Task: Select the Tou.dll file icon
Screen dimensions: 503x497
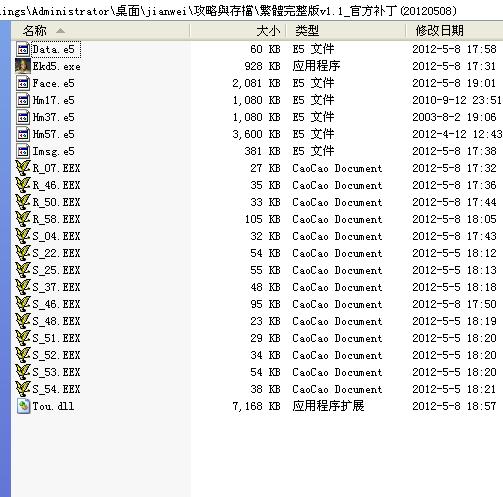Action: tap(23, 406)
